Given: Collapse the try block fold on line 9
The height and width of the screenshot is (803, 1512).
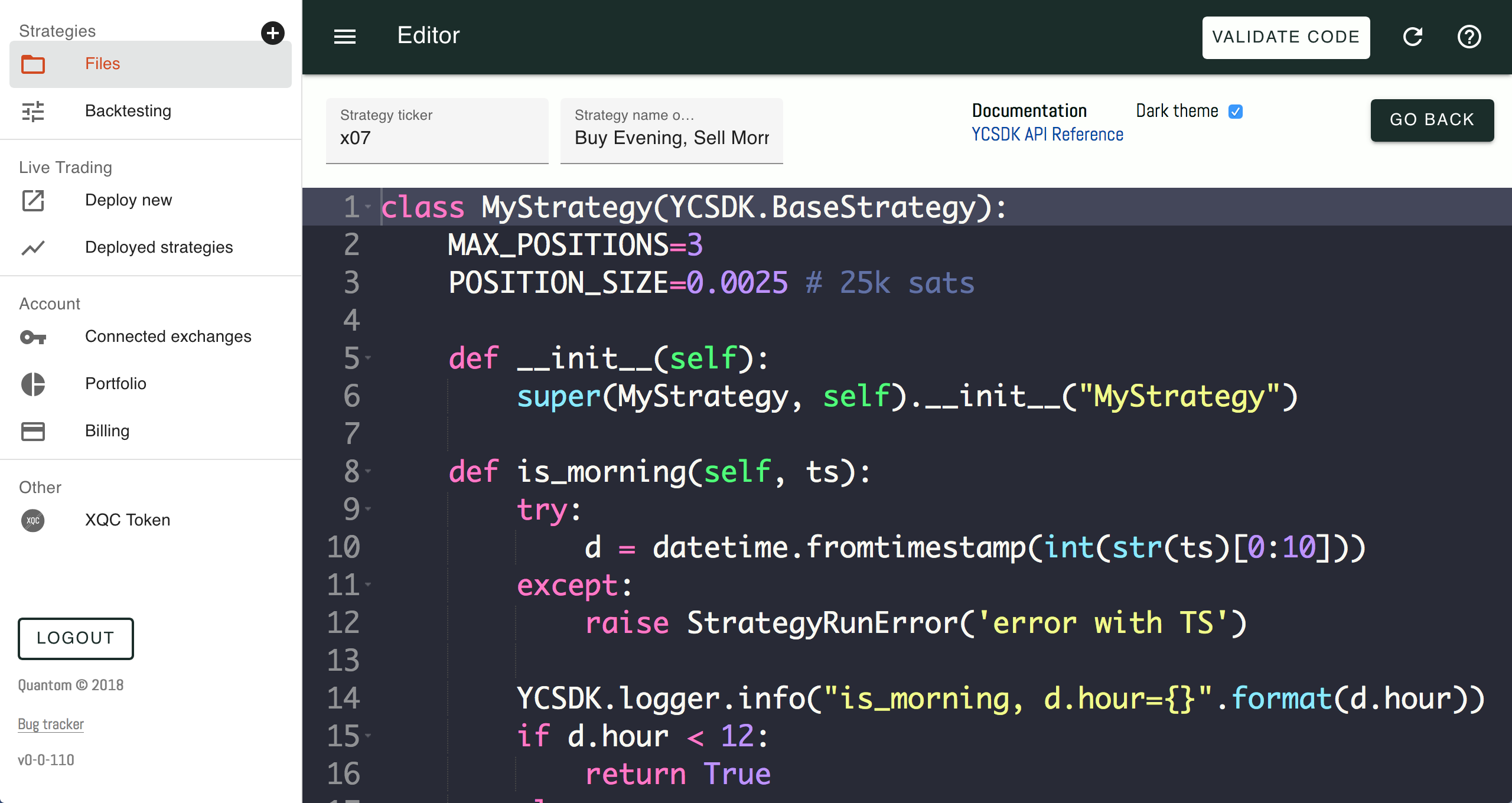Looking at the screenshot, I should (x=368, y=509).
